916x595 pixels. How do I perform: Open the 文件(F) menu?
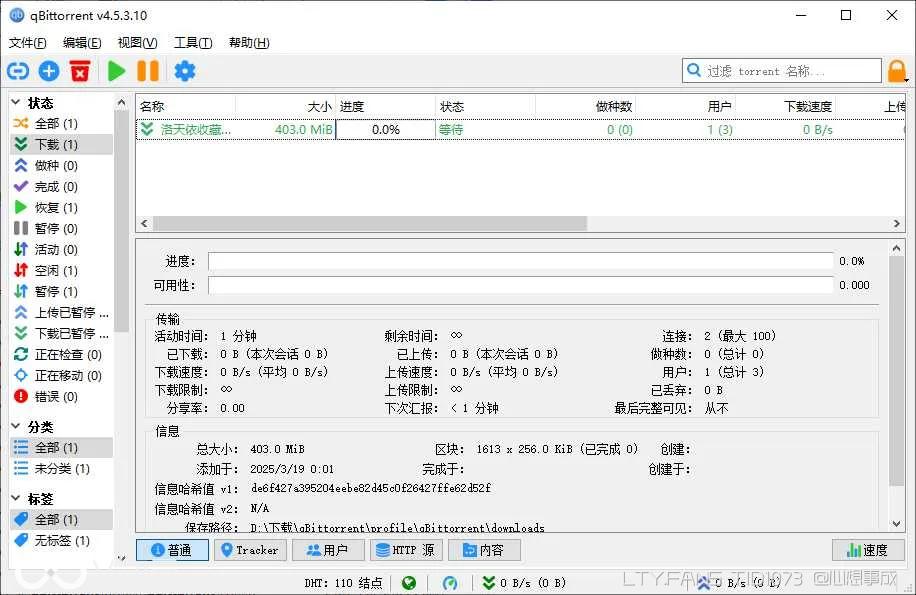[27, 43]
